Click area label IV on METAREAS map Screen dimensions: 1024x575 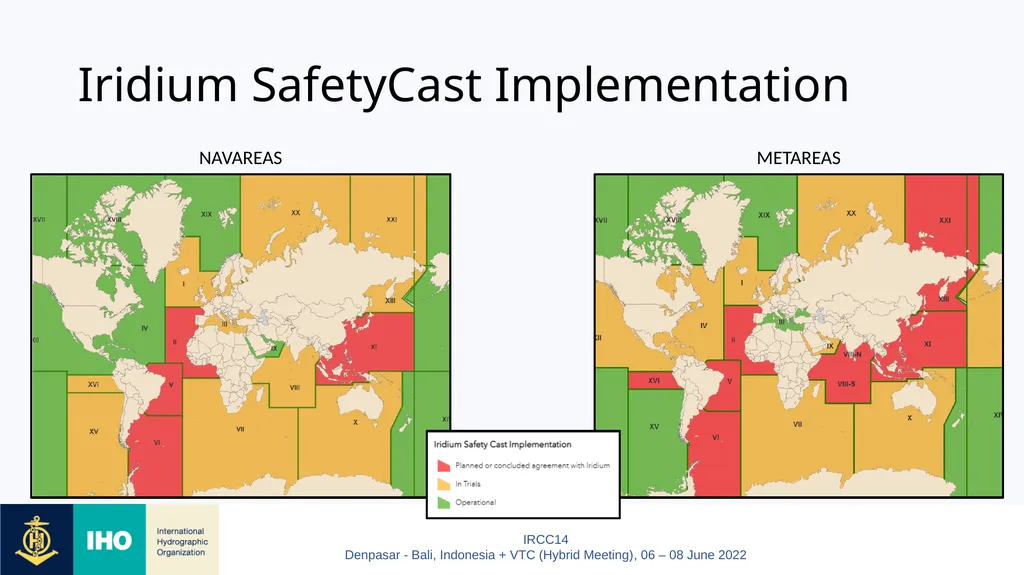[703, 325]
